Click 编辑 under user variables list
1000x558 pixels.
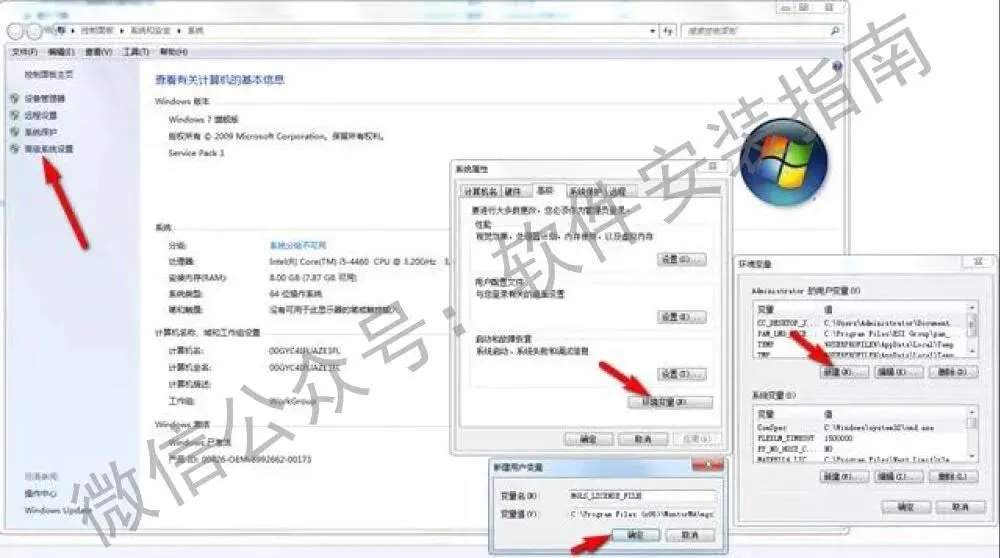point(899,372)
